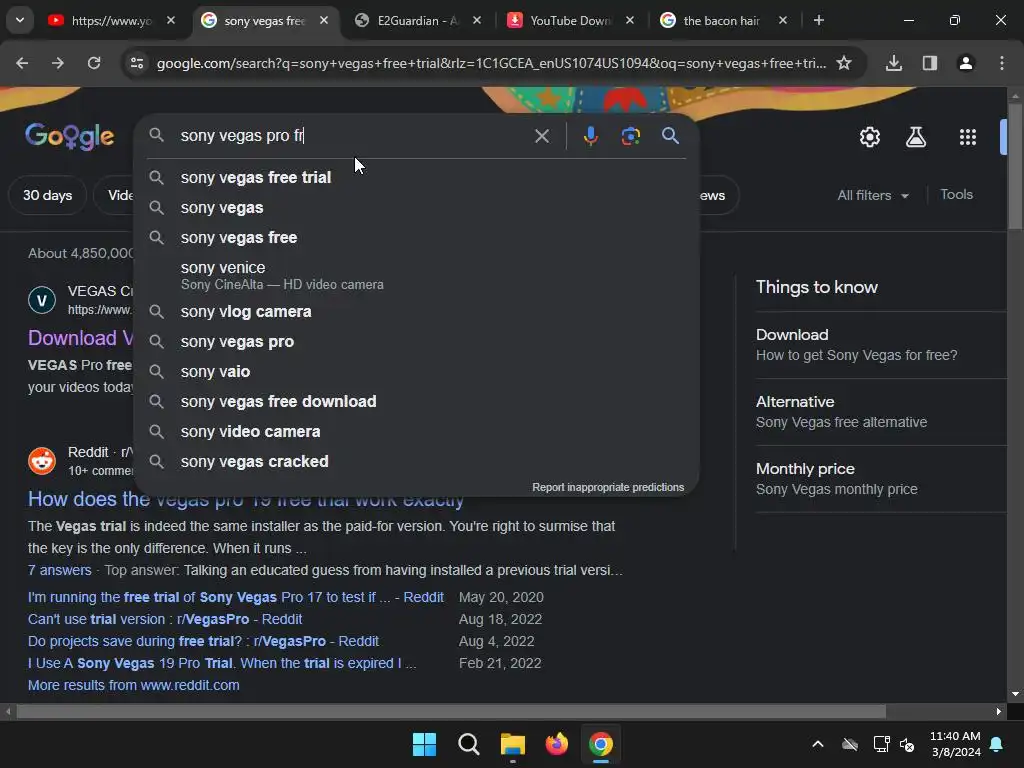Open the Chrome profile menu
Image resolution: width=1024 pixels, height=768 pixels.
click(966, 63)
